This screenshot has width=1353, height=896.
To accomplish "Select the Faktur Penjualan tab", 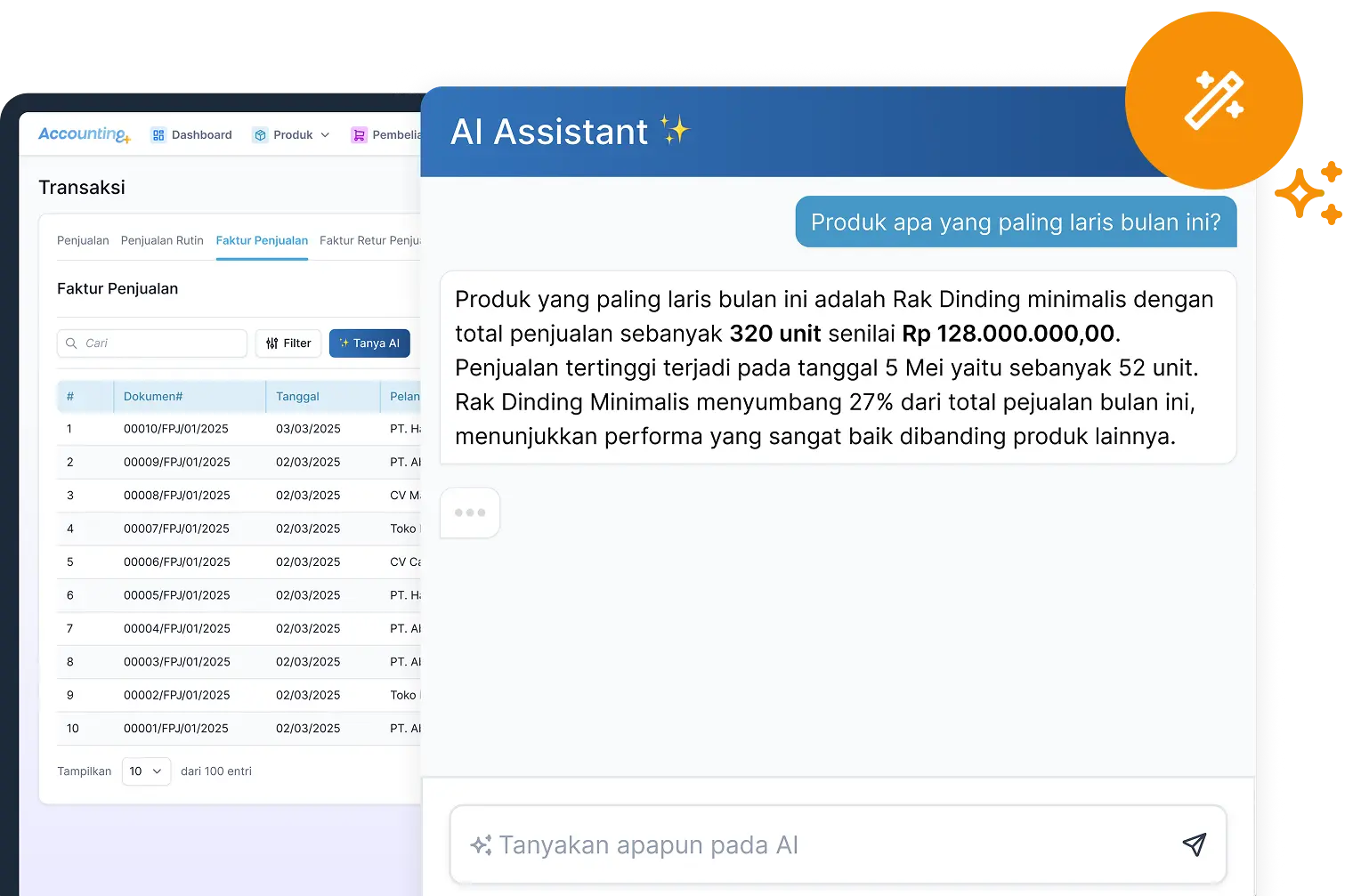I will click(x=262, y=240).
